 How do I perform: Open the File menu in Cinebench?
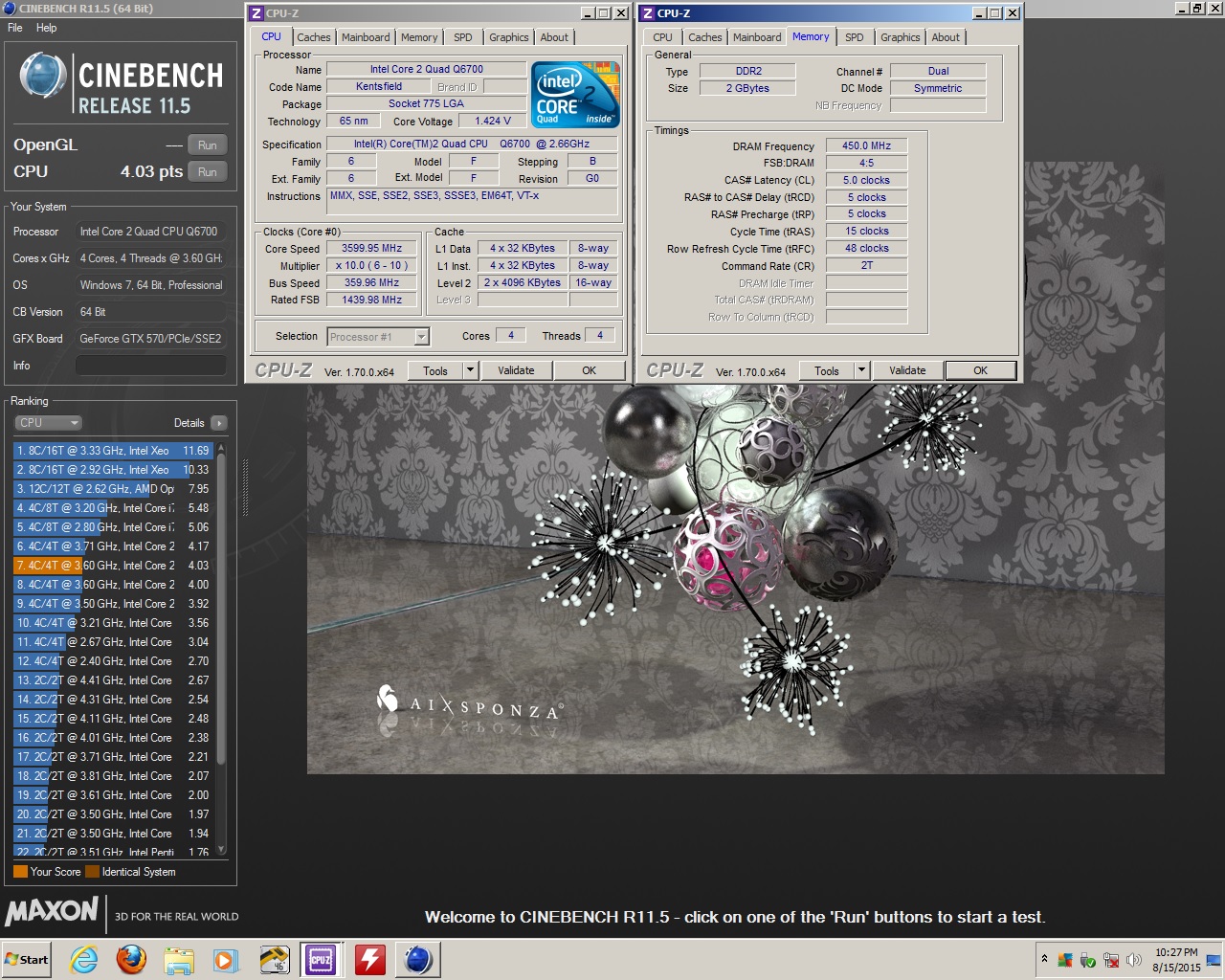pyautogui.click(x=15, y=28)
